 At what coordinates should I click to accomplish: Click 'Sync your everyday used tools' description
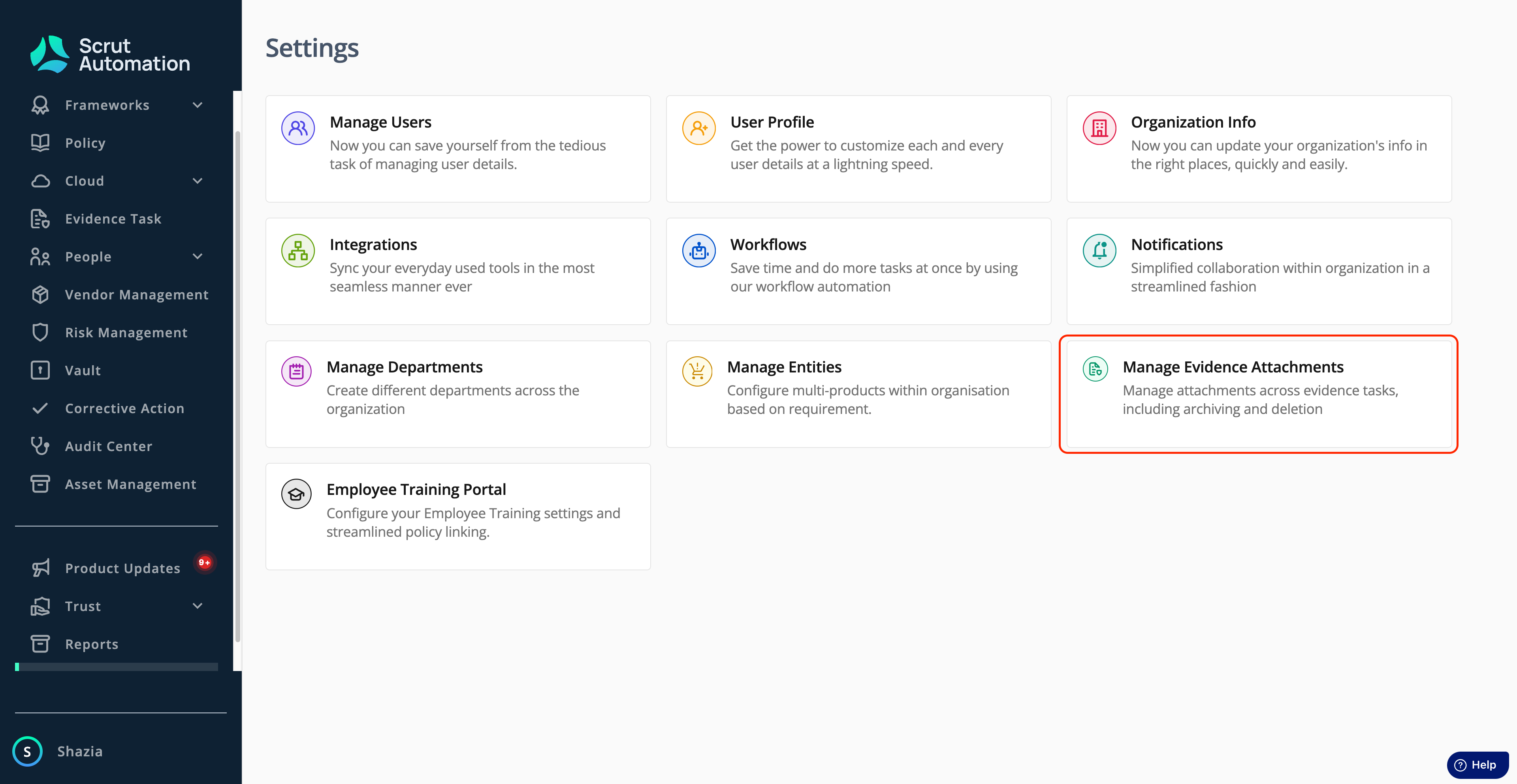(462, 277)
